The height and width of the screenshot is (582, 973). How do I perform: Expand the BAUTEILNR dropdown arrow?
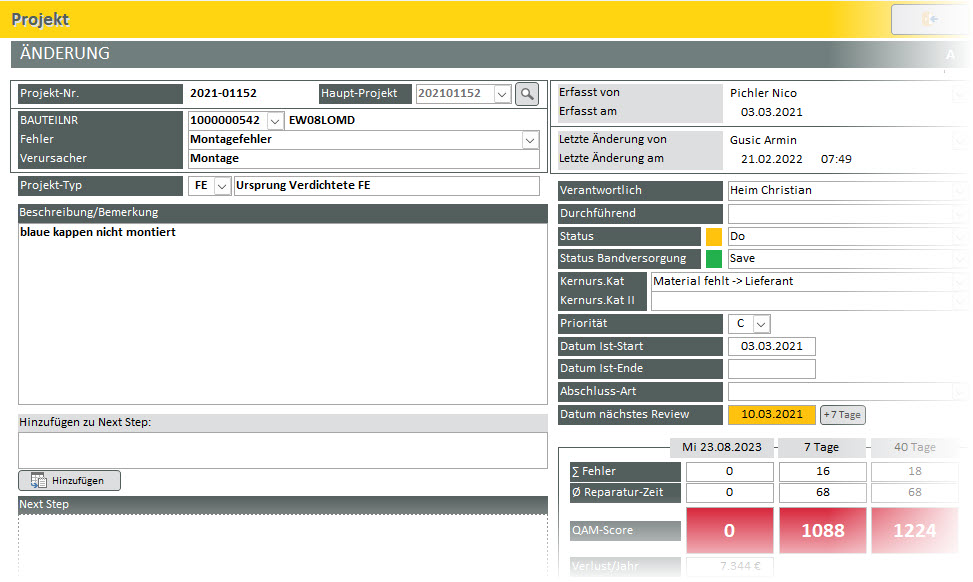(275, 121)
